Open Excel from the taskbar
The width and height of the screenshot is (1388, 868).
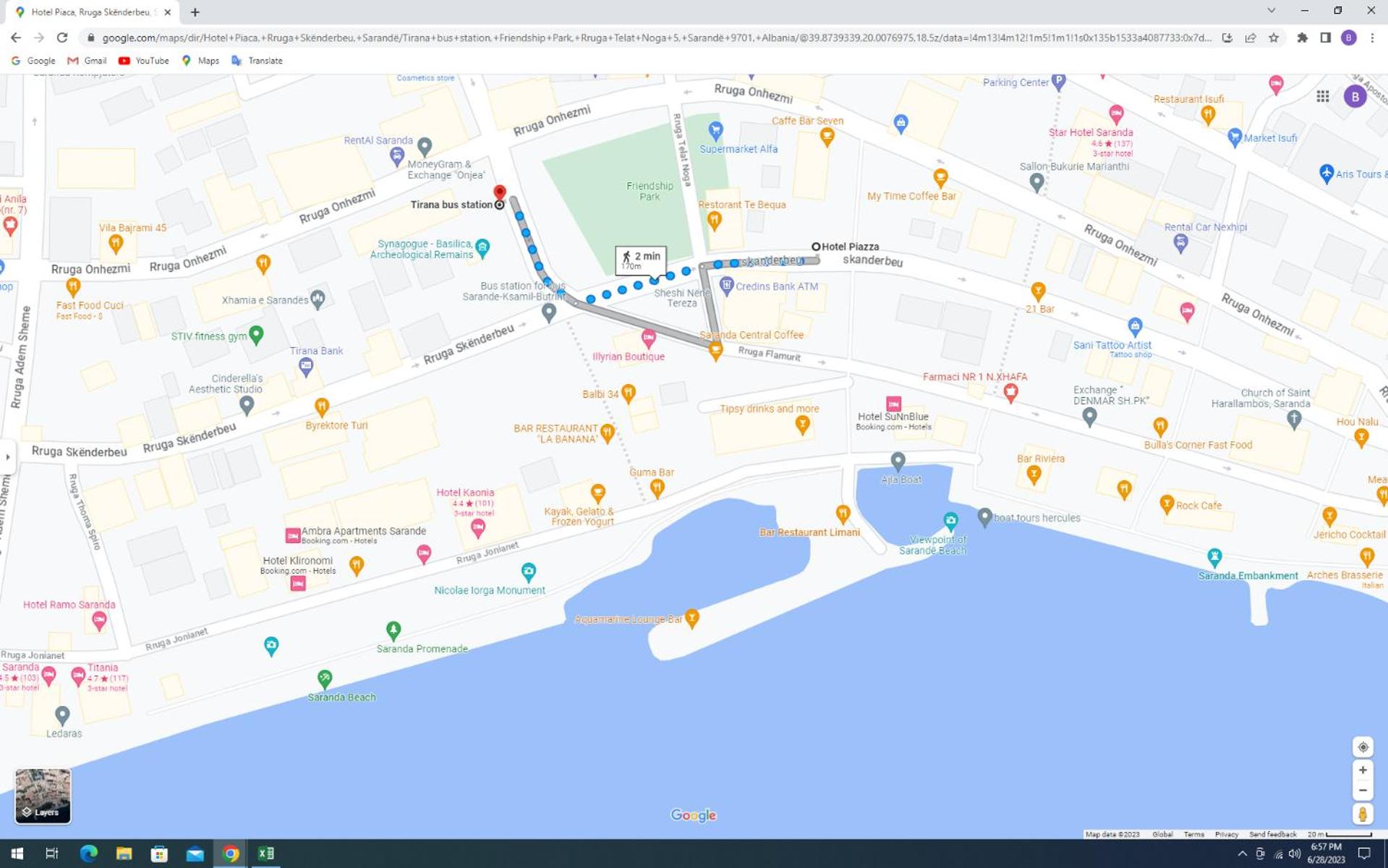265,854
